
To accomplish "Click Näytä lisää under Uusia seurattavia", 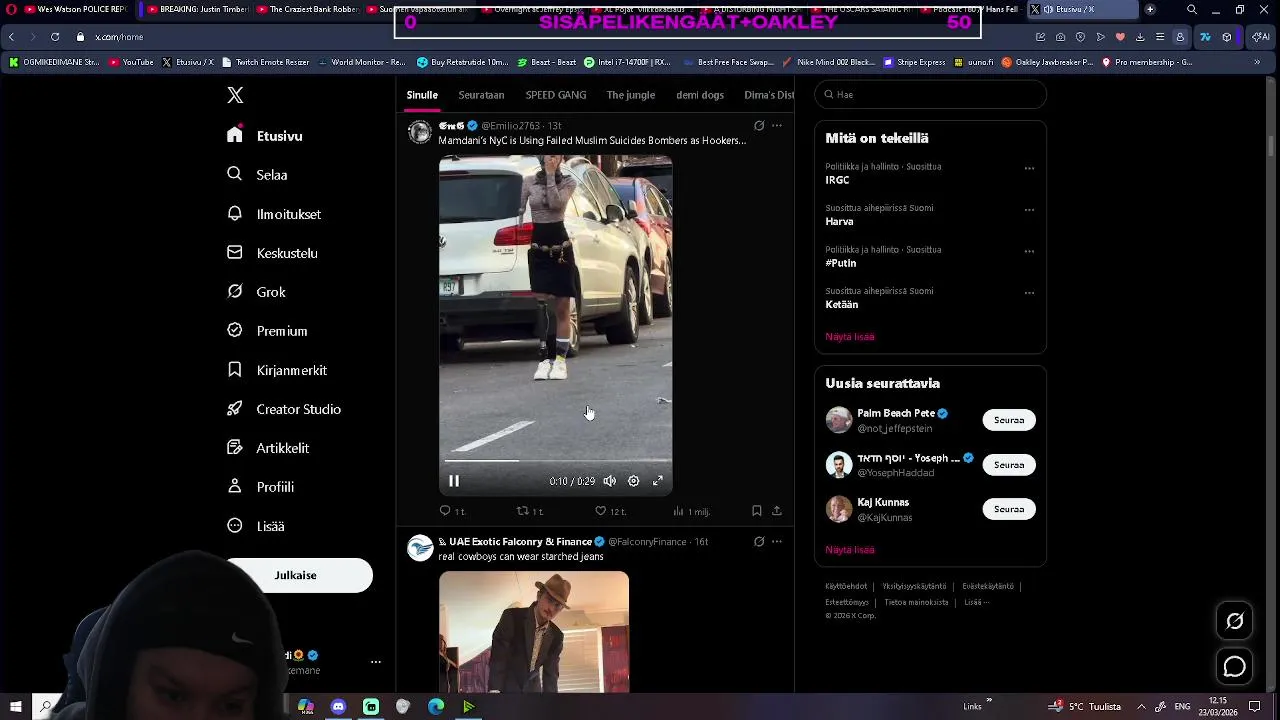I will click(x=850, y=550).
